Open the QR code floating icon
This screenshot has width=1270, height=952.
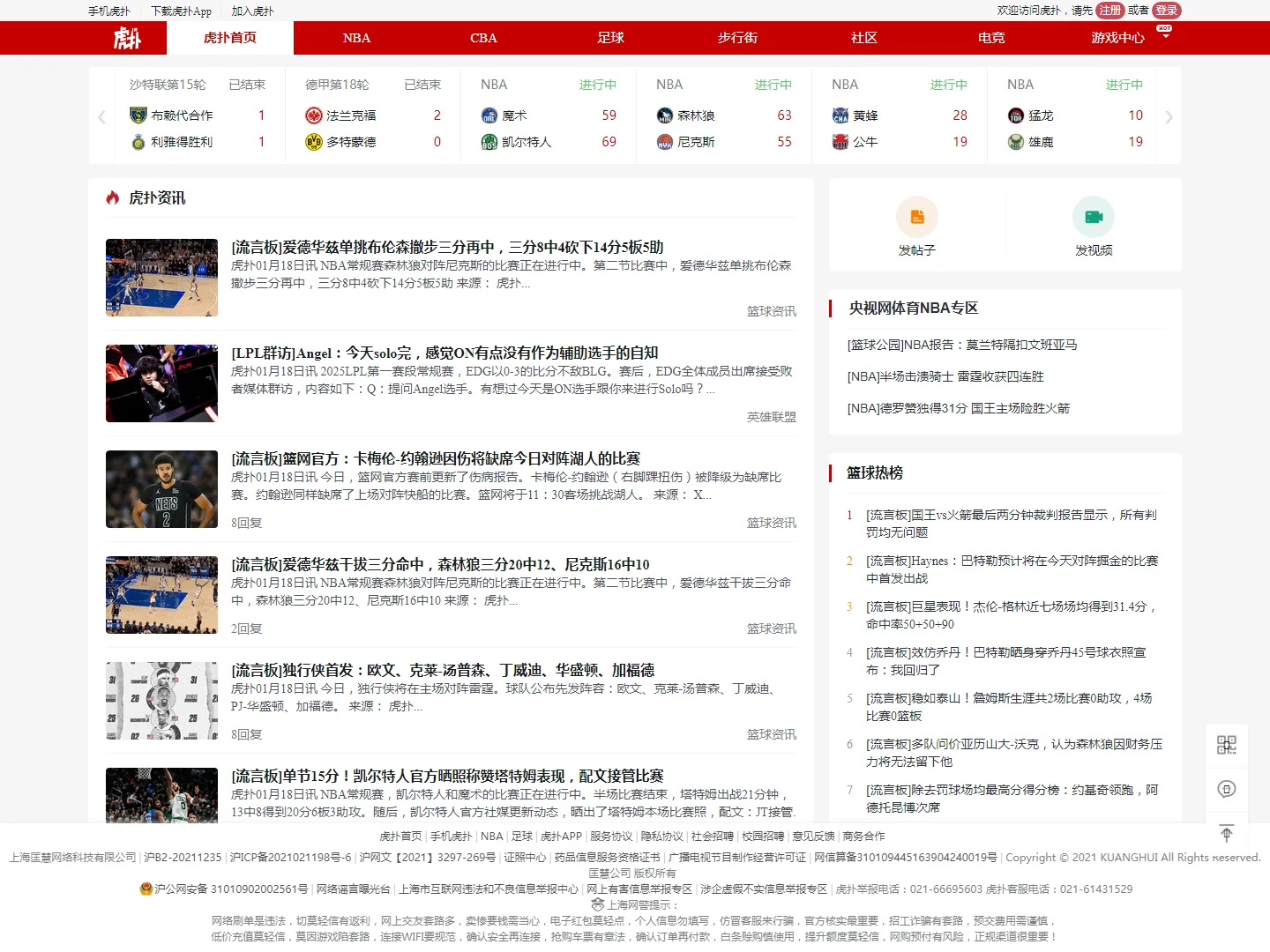click(1227, 745)
